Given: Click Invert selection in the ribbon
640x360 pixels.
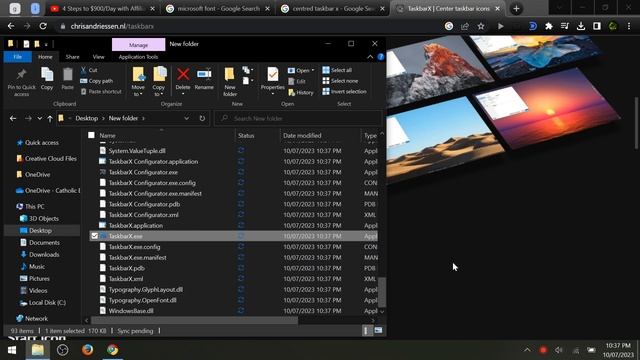Looking at the screenshot, I should [x=344, y=91].
